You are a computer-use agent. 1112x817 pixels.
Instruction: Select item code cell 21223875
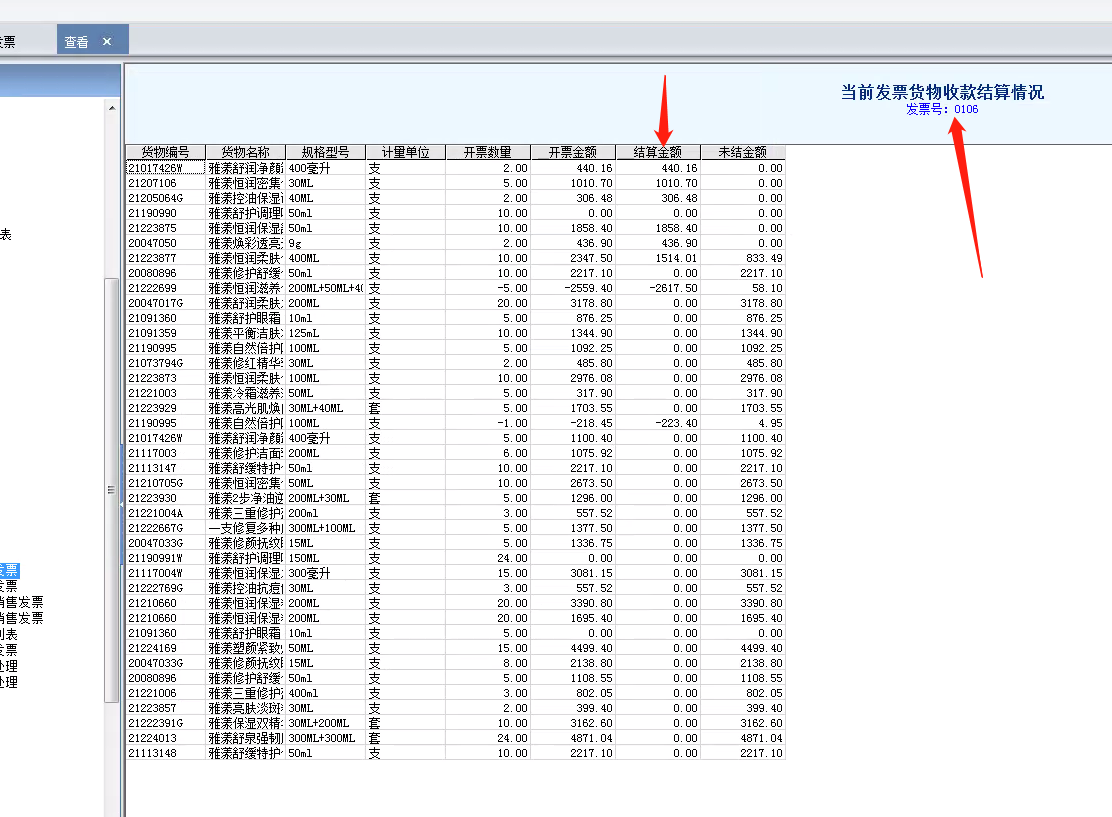165,228
